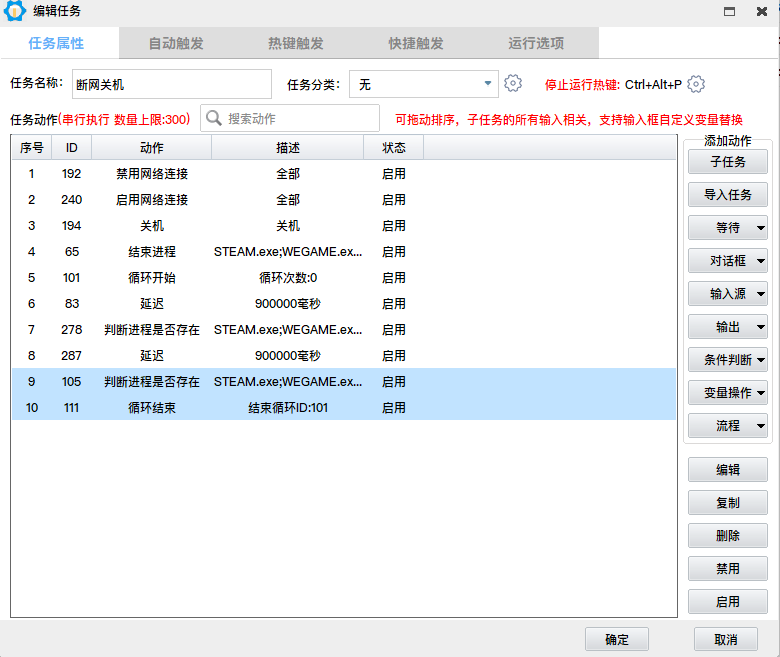Click 导入任务 to import a task
The height and width of the screenshot is (657, 780).
[x=728, y=195]
